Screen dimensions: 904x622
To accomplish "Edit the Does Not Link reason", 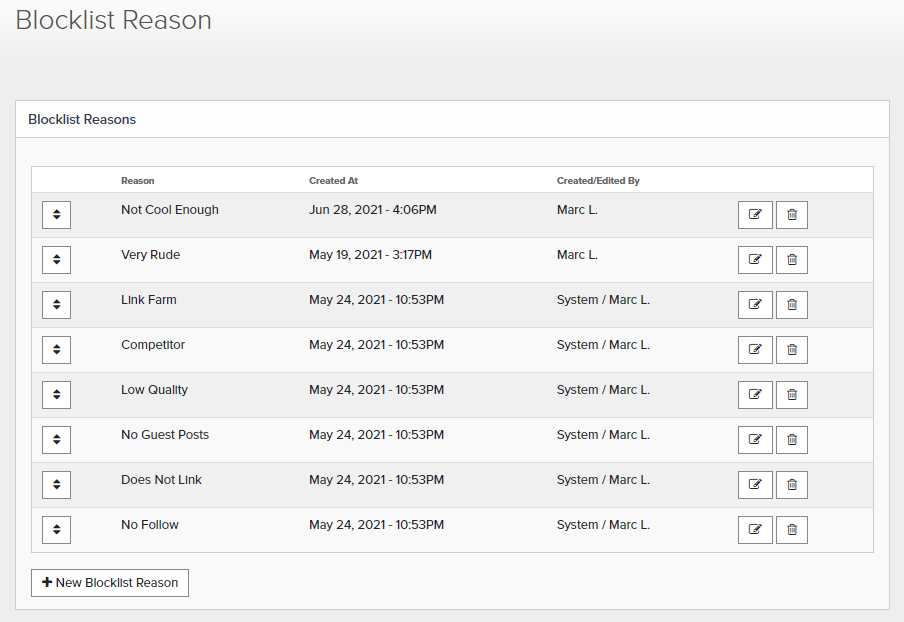I will point(755,484).
